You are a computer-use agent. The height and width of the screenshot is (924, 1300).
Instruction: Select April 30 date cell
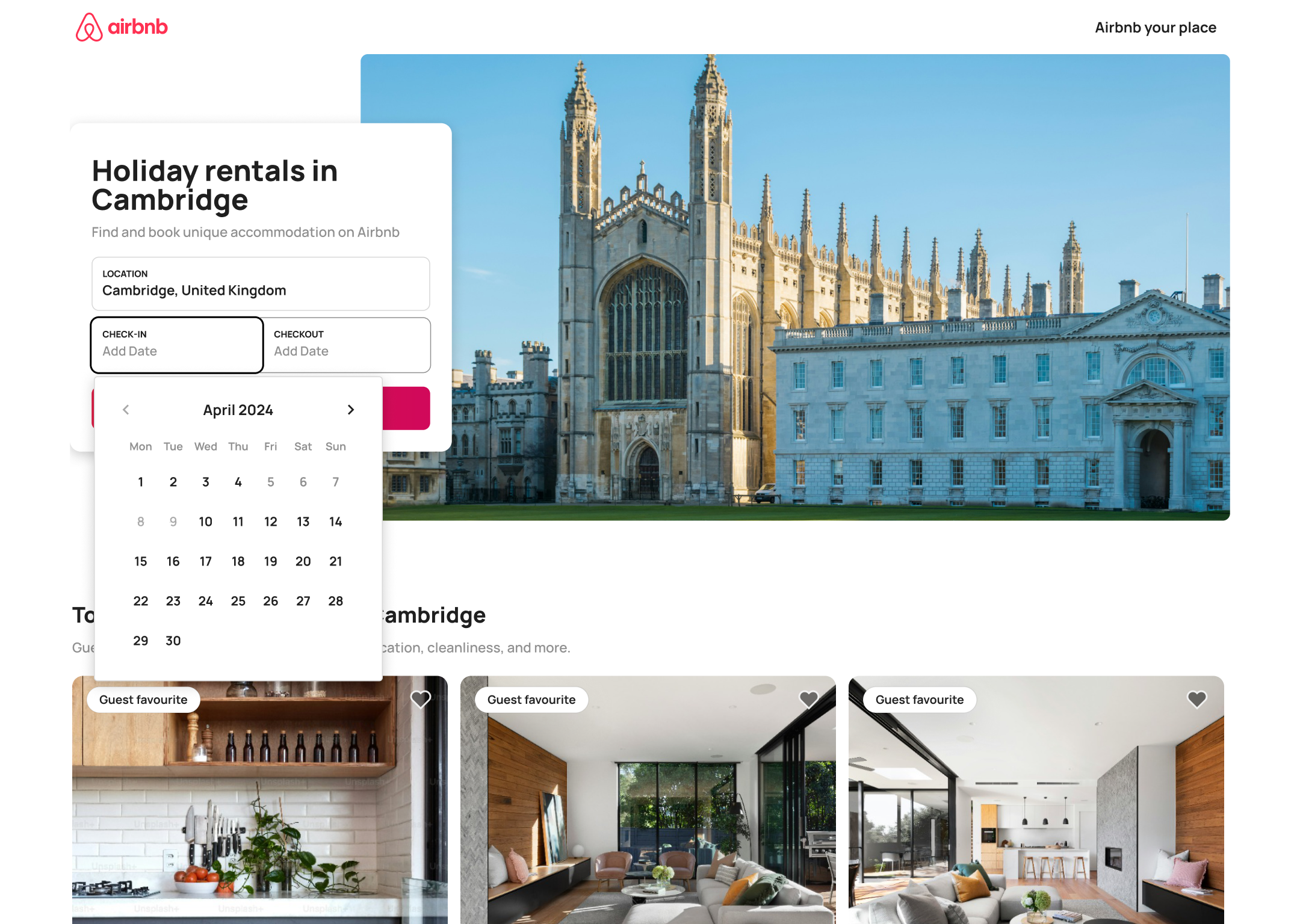[x=173, y=641]
